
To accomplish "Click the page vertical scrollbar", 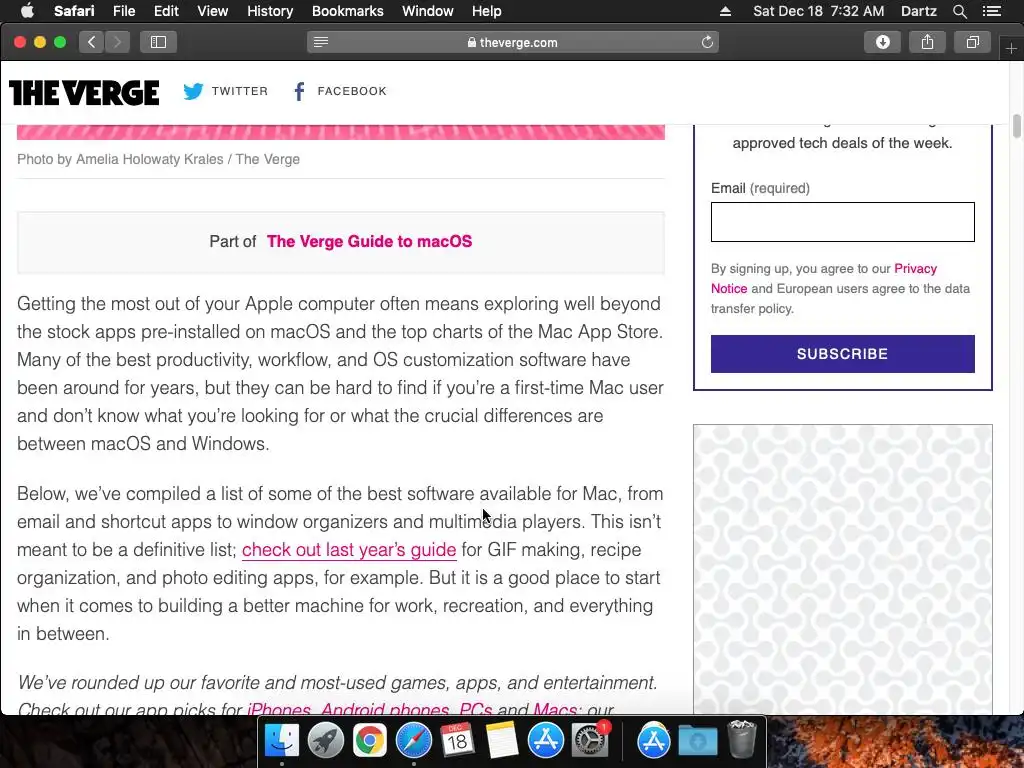I will pos(1016,126).
